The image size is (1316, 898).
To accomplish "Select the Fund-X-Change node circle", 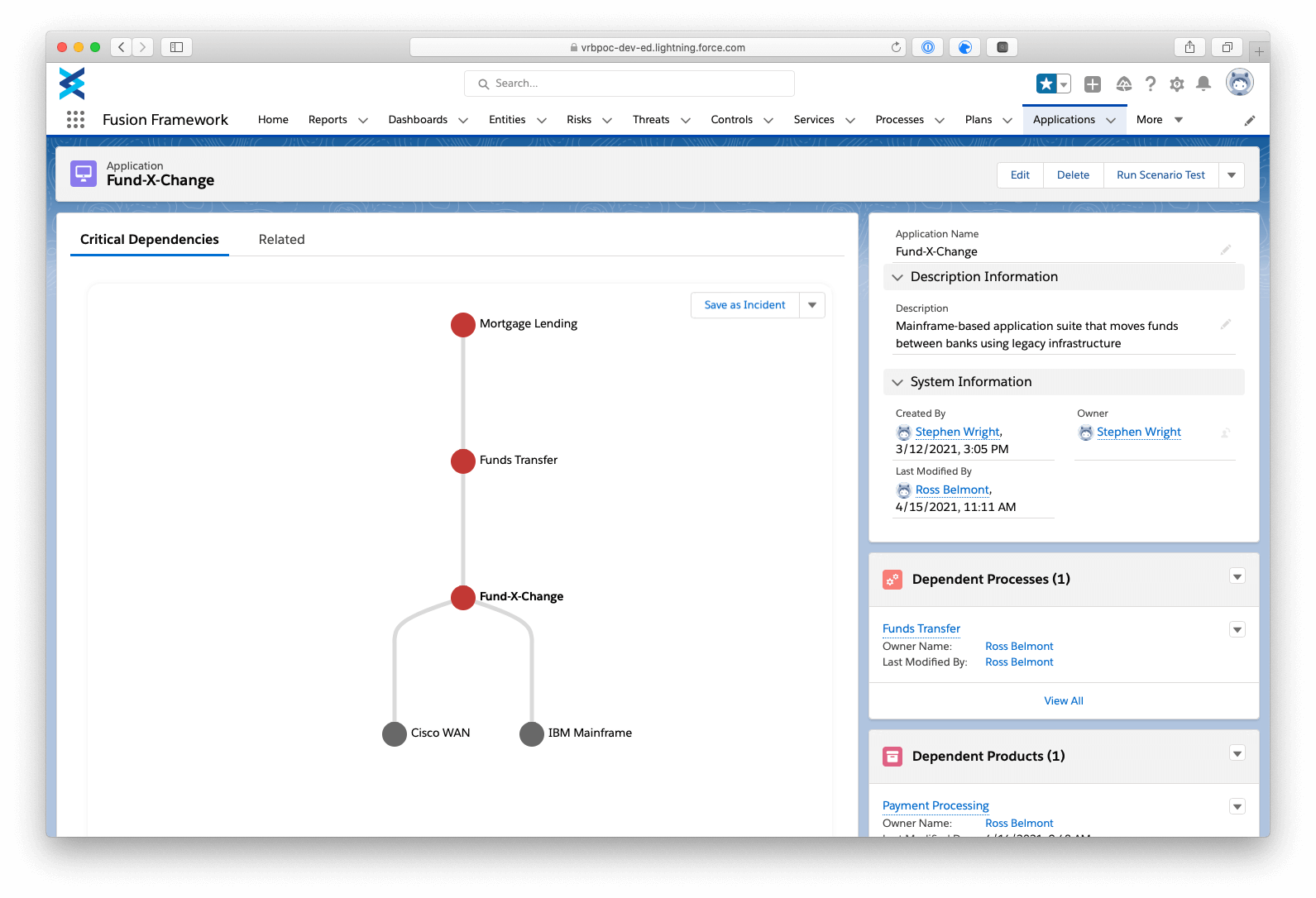I will (x=463, y=598).
